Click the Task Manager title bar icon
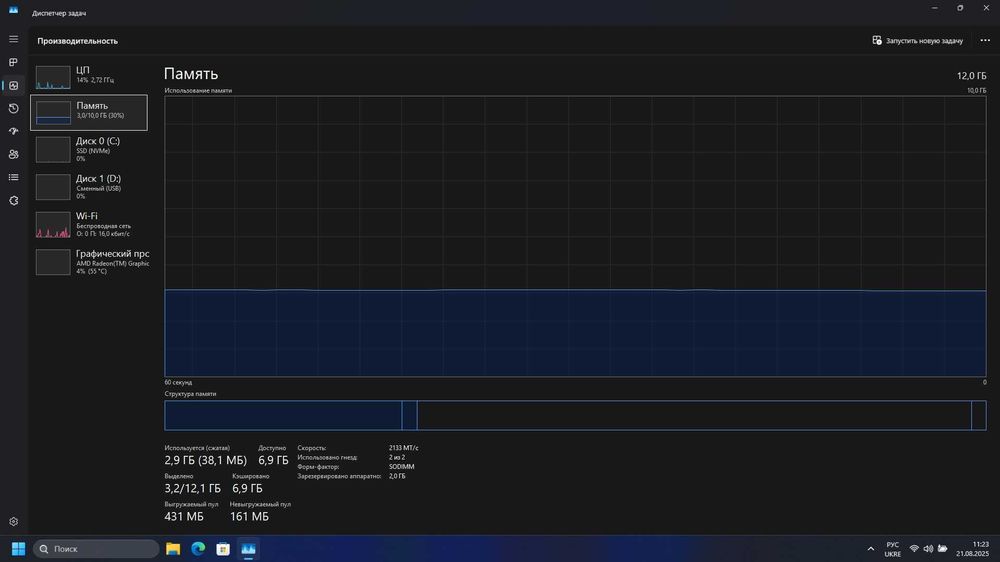Viewport: 1000px width, 562px height. [13, 11]
